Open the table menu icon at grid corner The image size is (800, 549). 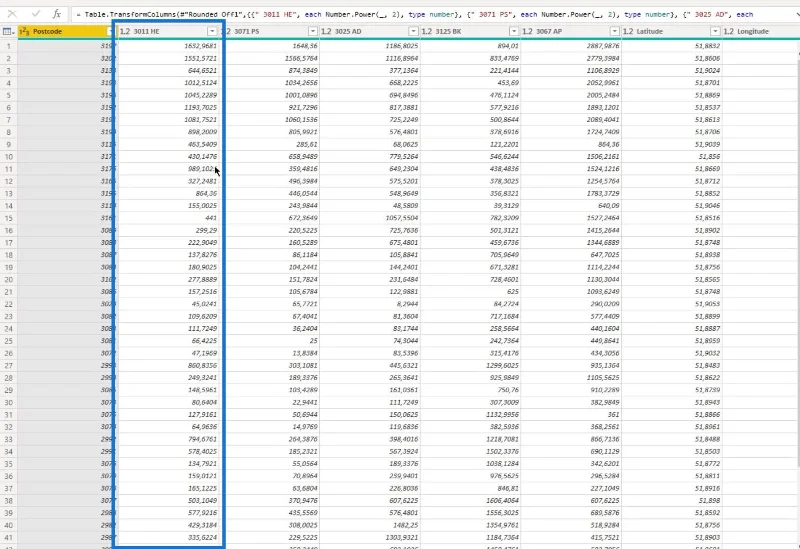[8, 32]
